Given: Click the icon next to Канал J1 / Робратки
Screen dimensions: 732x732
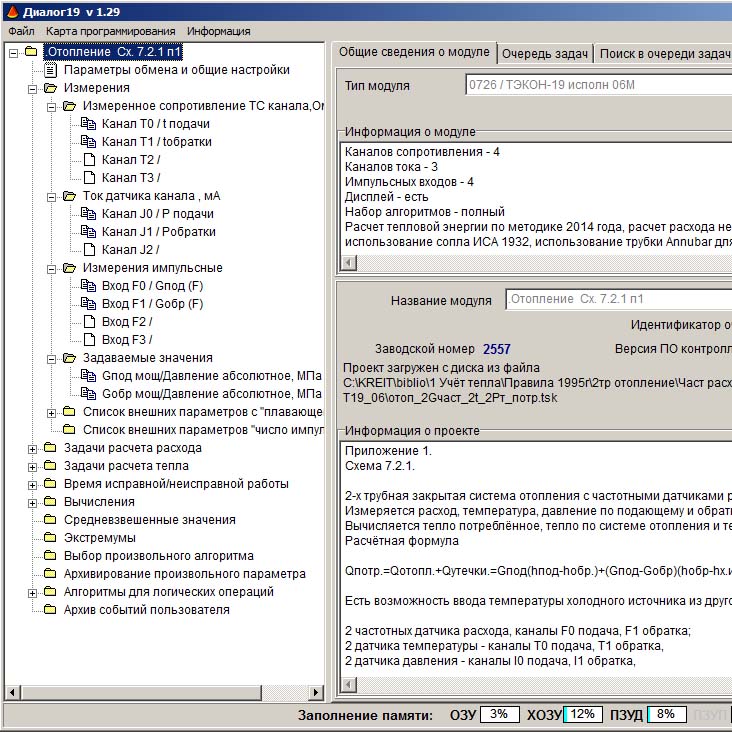Looking at the screenshot, I should pyautogui.click(x=88, y=232).
